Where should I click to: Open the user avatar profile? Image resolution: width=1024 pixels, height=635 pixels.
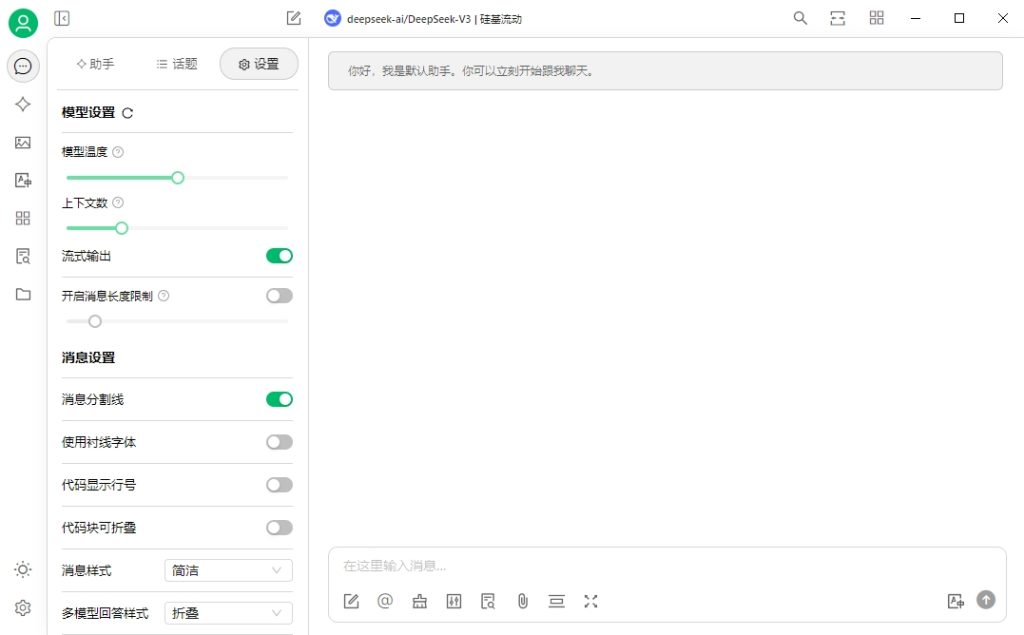[x=23, y=23]
